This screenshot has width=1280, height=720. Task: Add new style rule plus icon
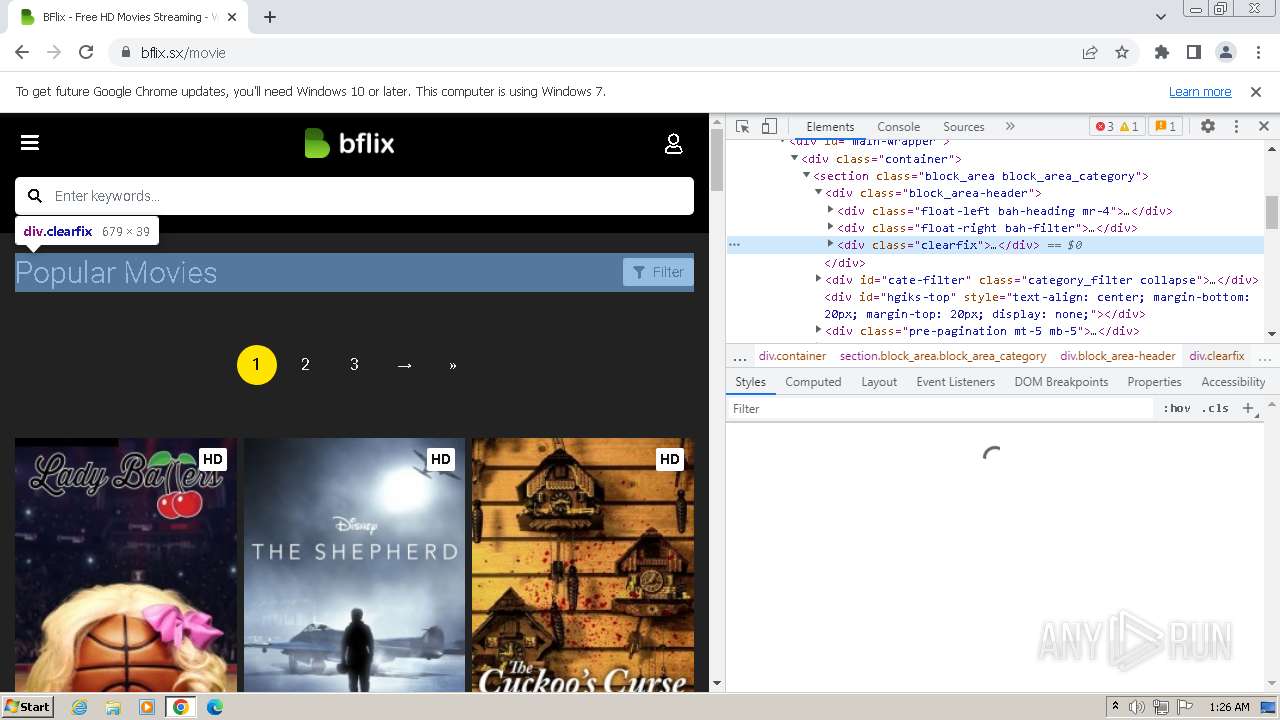coord(1248,409)
